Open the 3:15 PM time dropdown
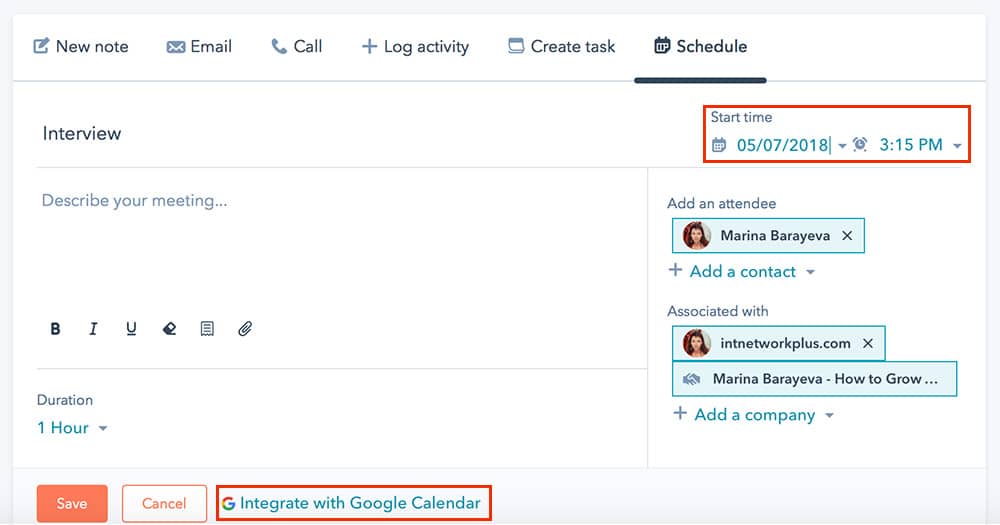The image size is (1000, 525). click(920, 145)
